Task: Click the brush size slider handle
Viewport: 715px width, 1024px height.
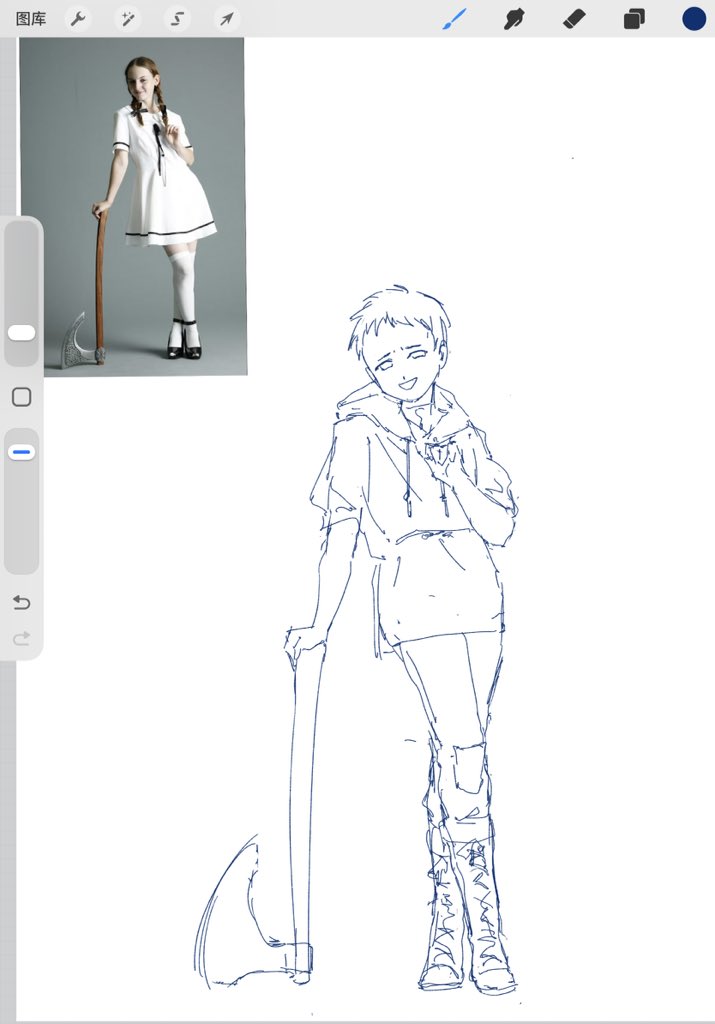Action: (x=22, y=333)
